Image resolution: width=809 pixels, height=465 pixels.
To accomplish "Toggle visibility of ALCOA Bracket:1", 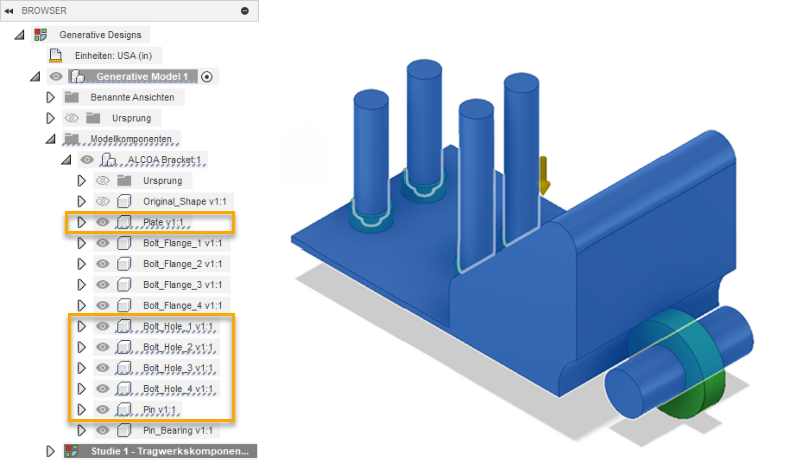I will click(x=87, y=160).
